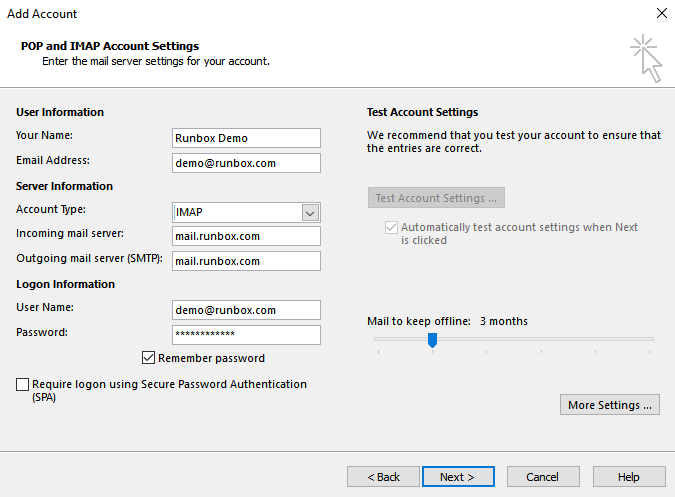The image size is (675, 497).
Task: Select the Email Address text field
Action: coord(246,163)
